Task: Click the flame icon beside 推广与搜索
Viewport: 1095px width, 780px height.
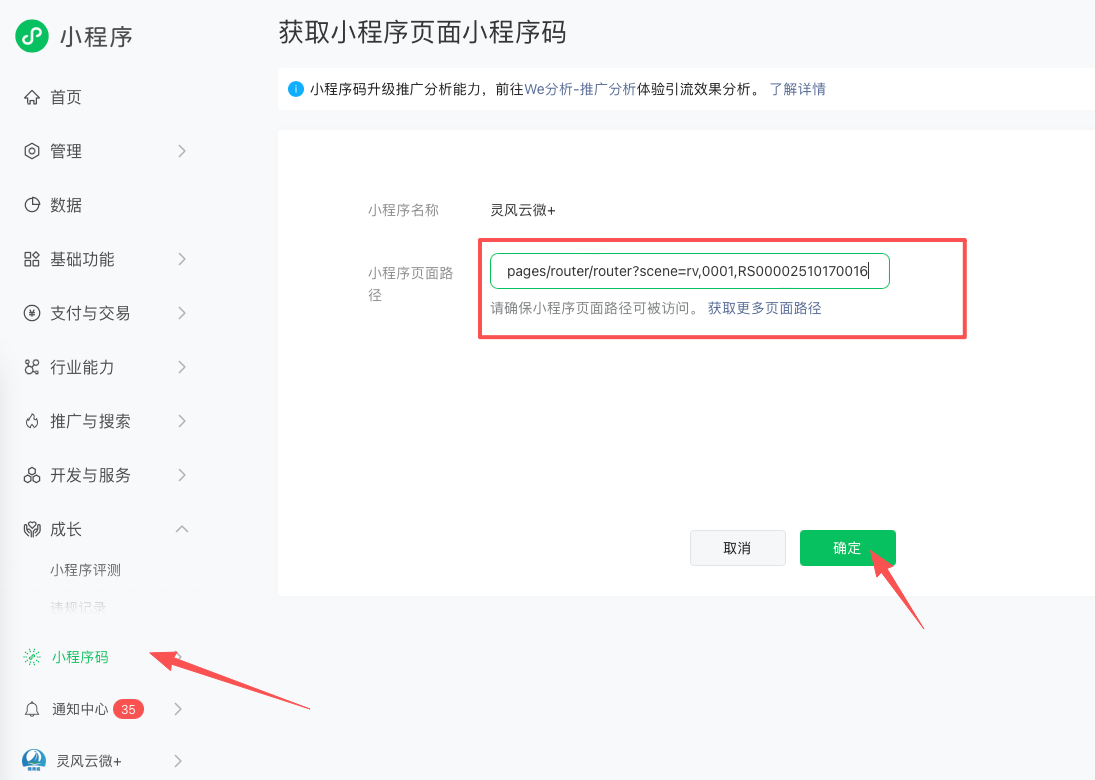Action: (32, 421)
